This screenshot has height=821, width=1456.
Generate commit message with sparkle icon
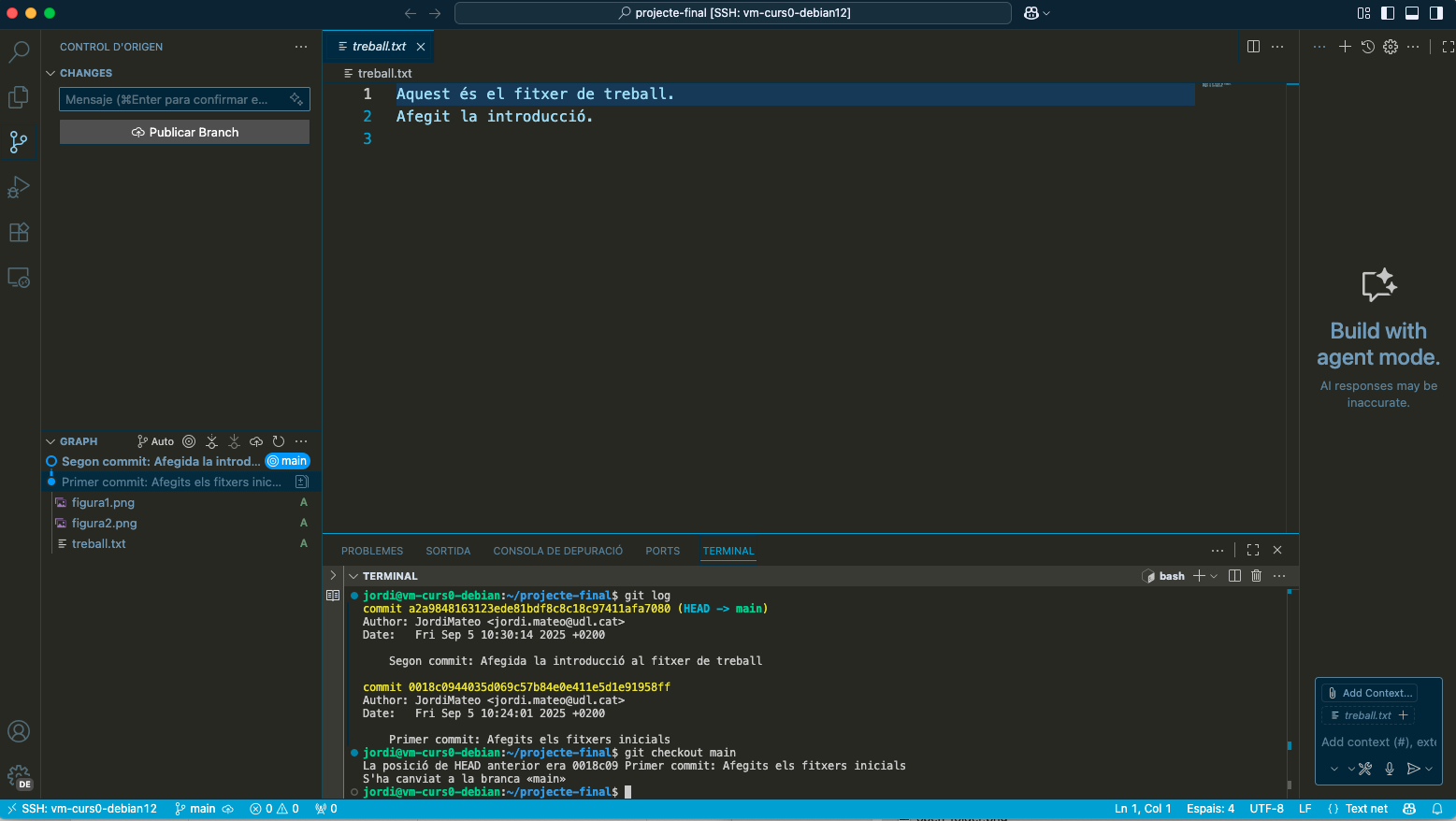tap(296, 99)
